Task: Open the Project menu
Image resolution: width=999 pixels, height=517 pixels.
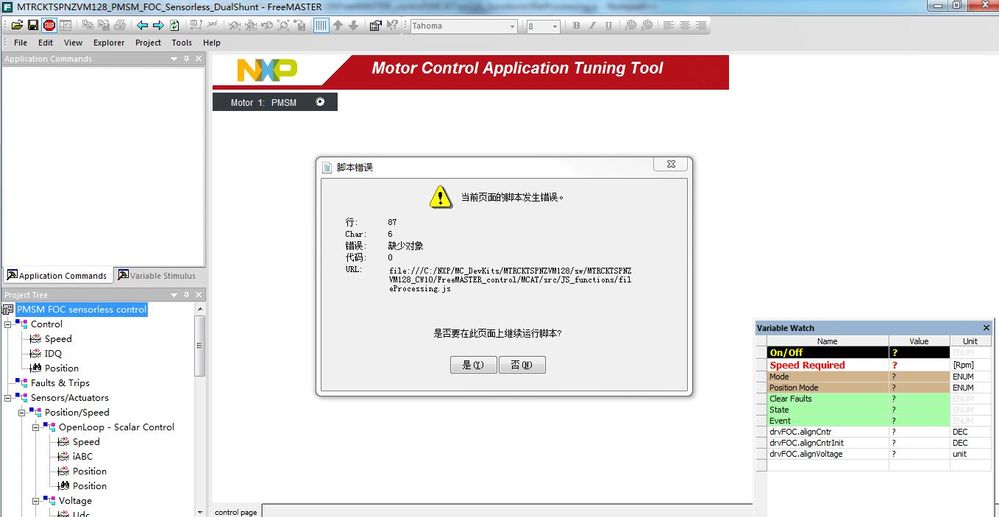Action: click(x=148, y=43)
